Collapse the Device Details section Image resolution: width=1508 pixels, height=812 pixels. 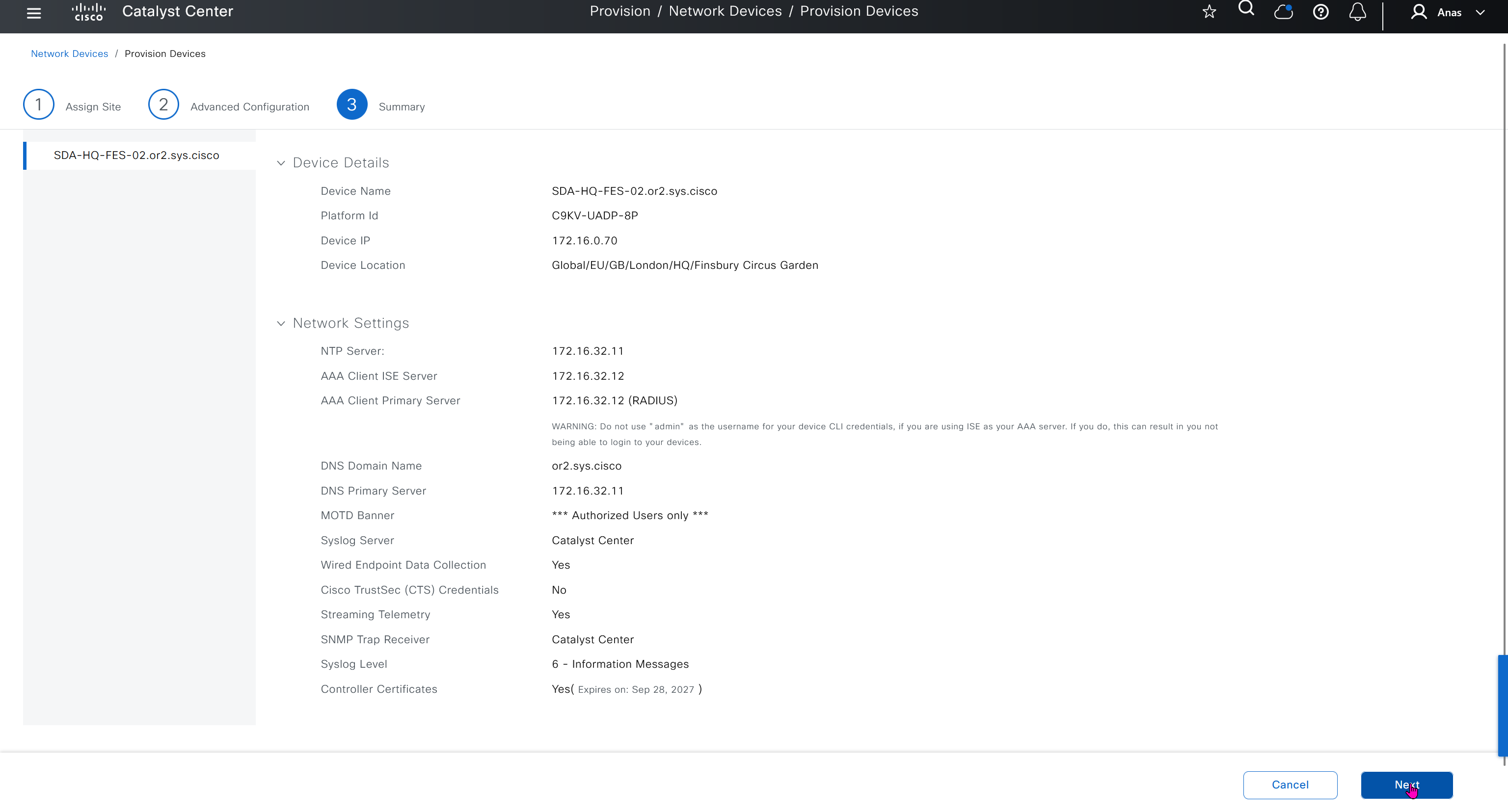tap(281, 162)
